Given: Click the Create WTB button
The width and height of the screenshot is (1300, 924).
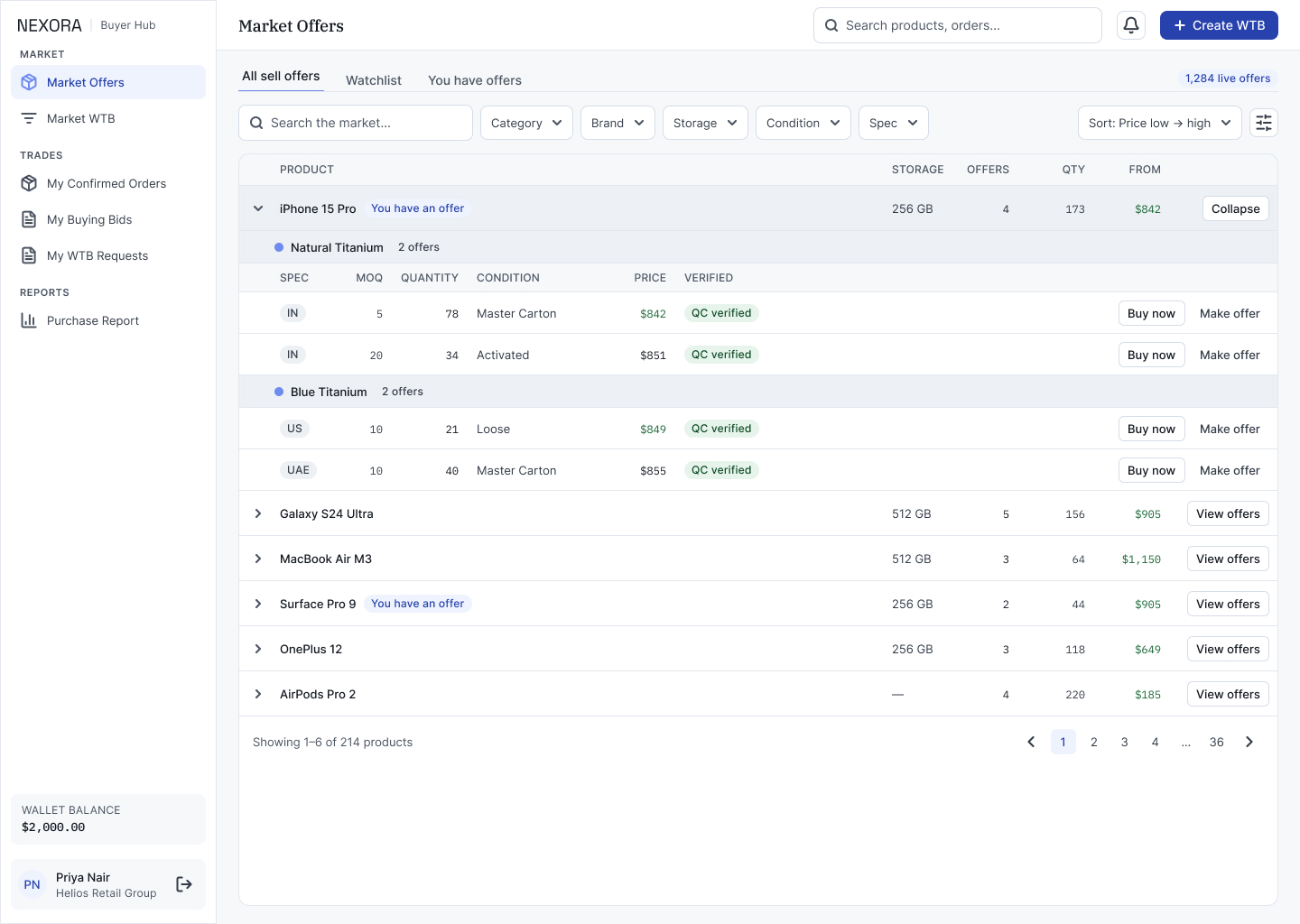Looking at the screenshot, I should point(1219,25).
